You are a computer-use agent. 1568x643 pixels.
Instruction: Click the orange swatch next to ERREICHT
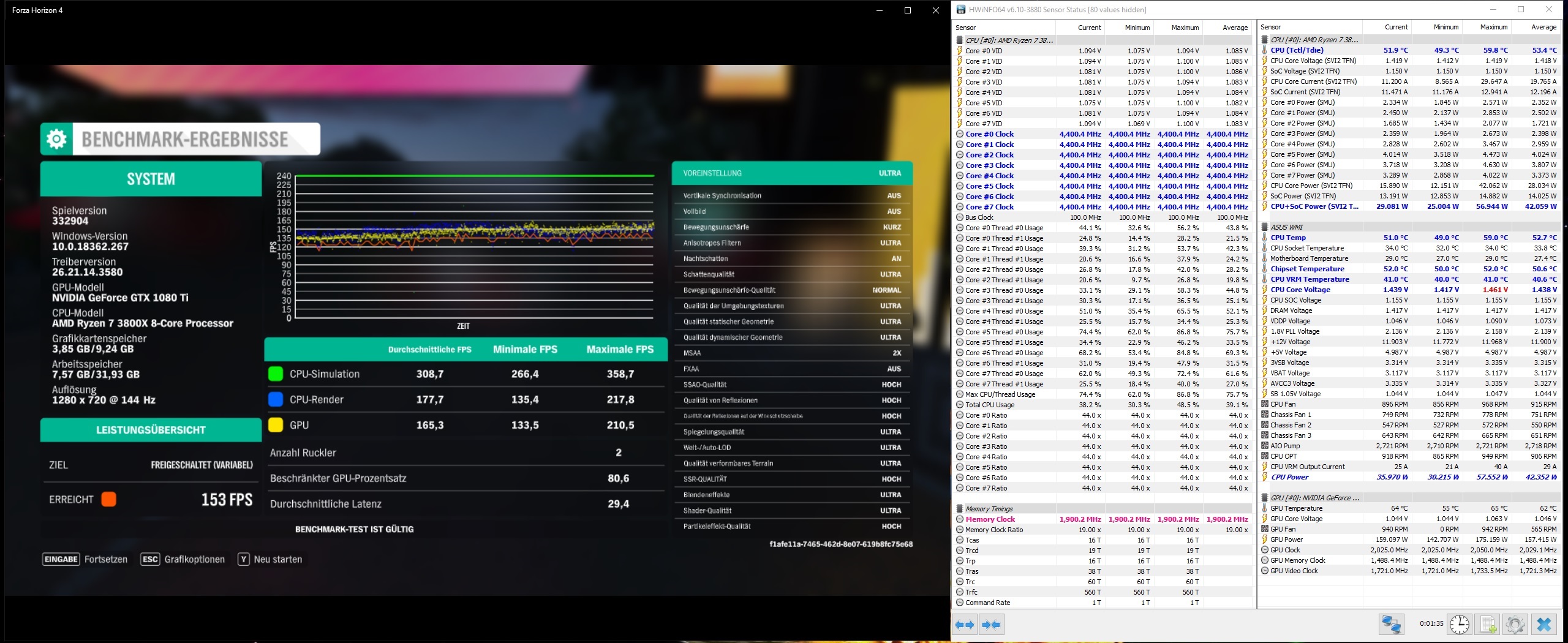(109, 499)
